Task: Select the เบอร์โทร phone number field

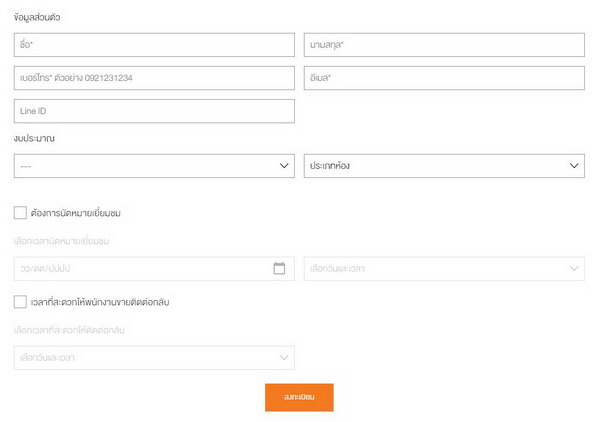Action: [x=154, y=78]
